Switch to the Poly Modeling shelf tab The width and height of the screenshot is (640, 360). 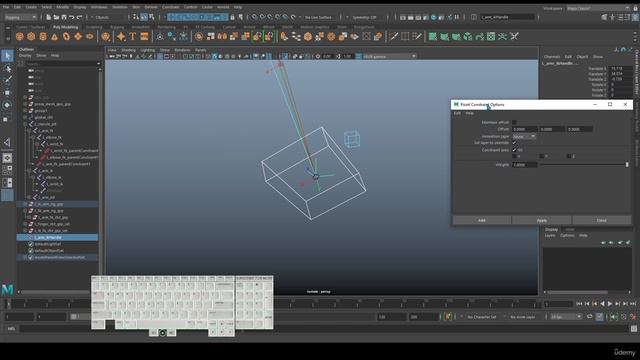(x=65, y=27)
